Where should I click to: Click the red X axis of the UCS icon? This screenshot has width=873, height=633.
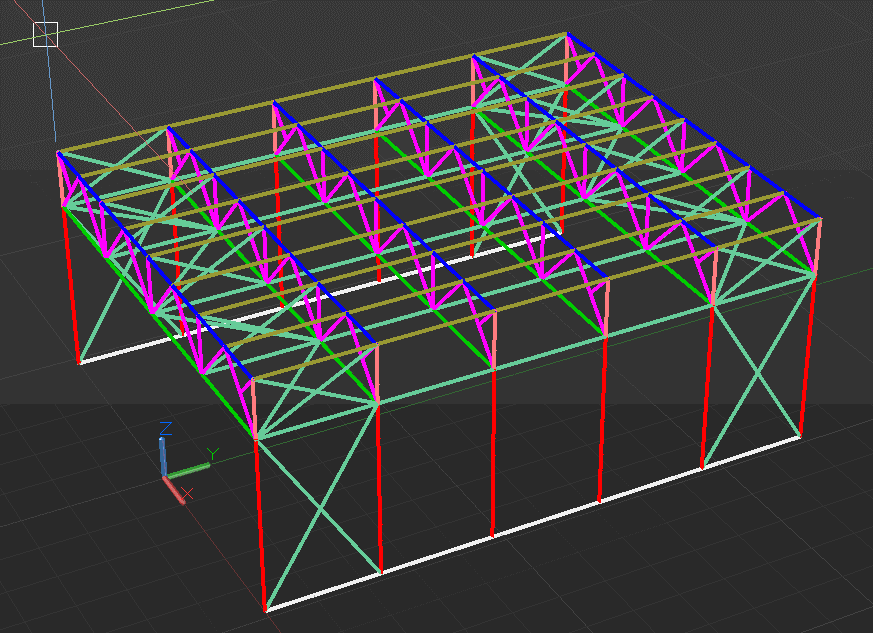click(174, 490)
